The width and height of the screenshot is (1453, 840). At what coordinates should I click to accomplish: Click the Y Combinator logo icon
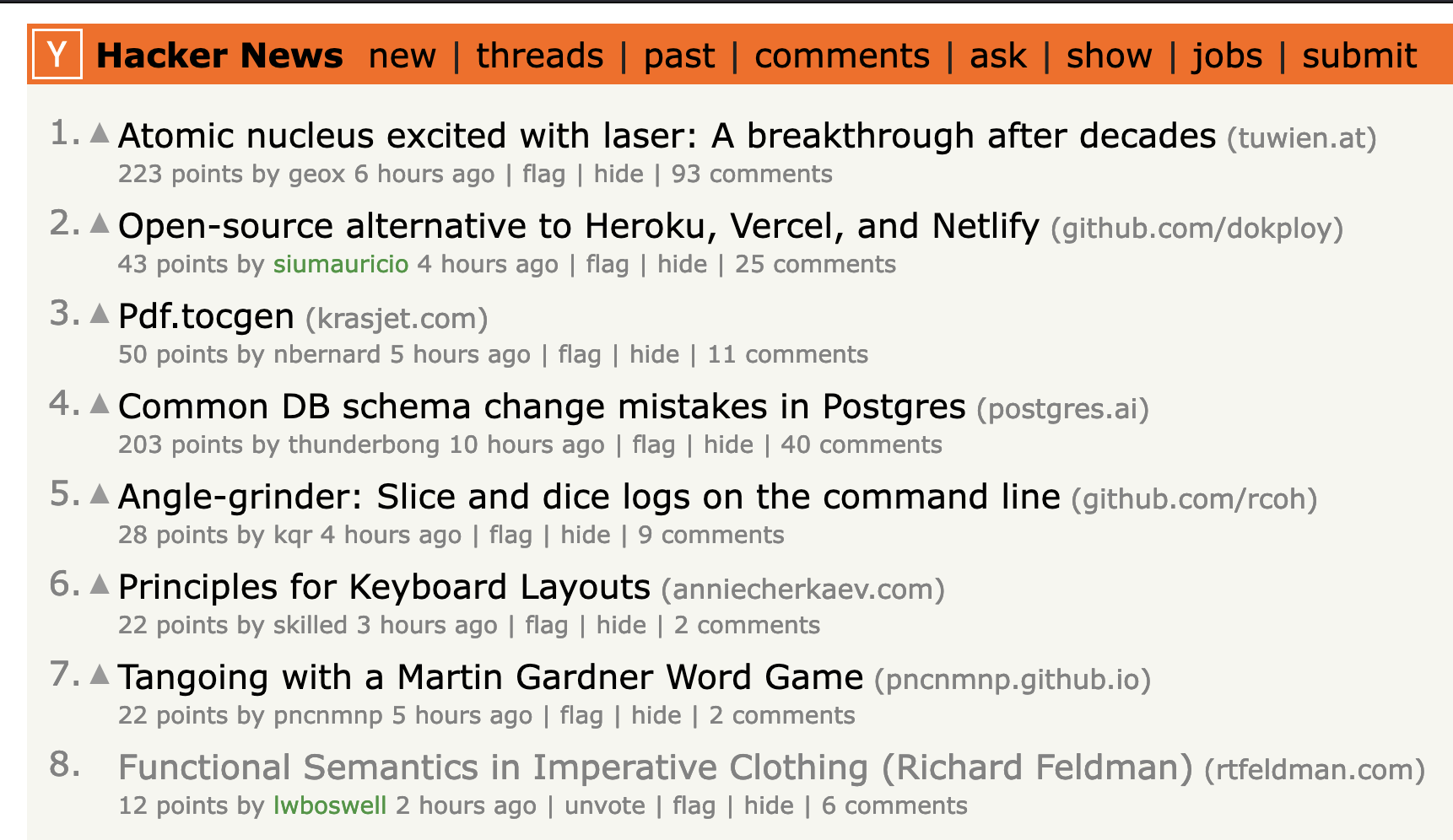pos(57,55)
